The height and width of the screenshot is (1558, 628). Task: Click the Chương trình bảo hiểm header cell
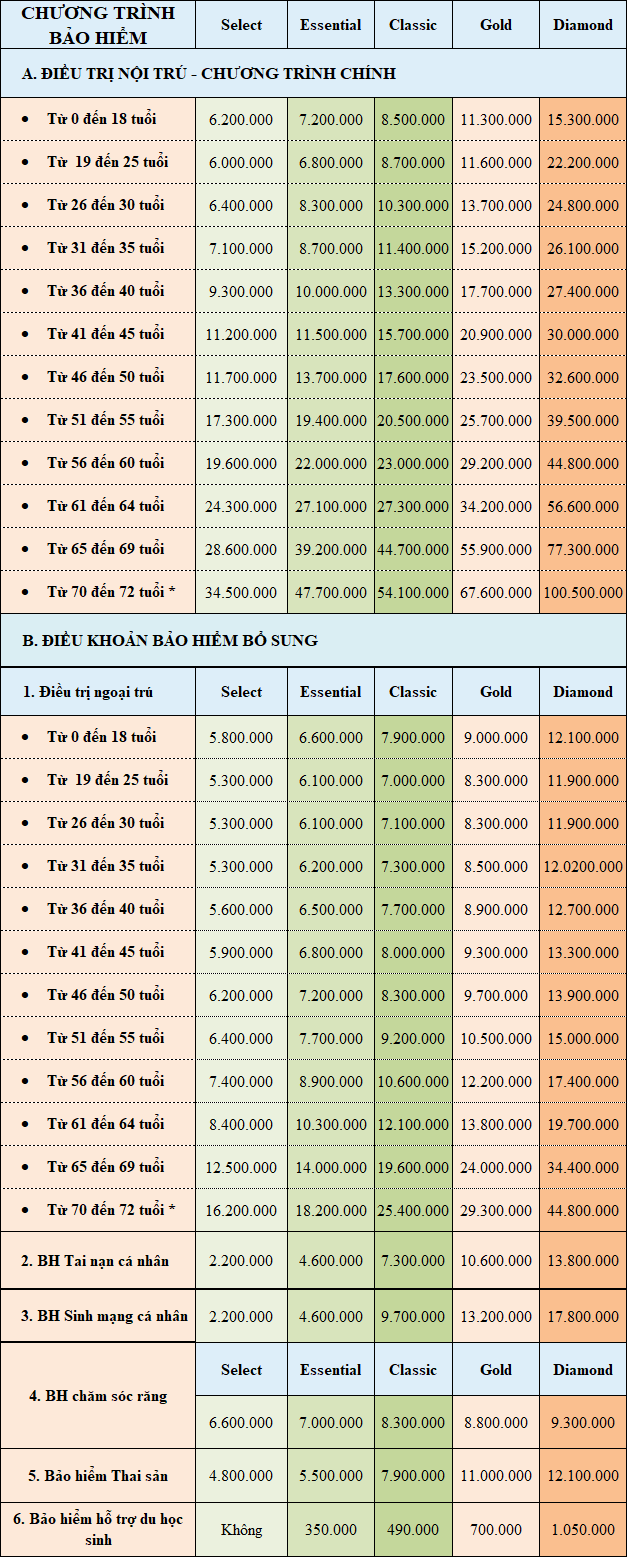98,25
